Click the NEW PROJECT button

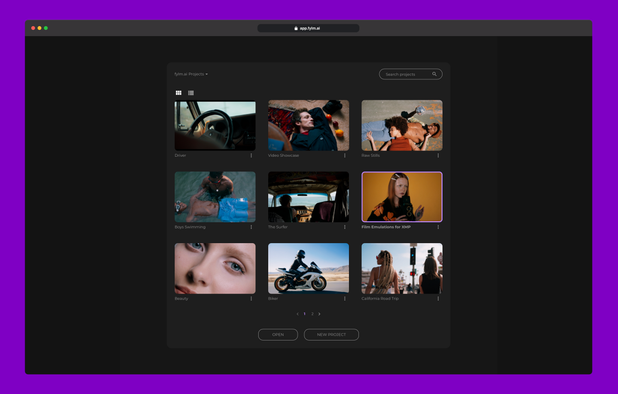pyautogui.click(x=331, y=335)
